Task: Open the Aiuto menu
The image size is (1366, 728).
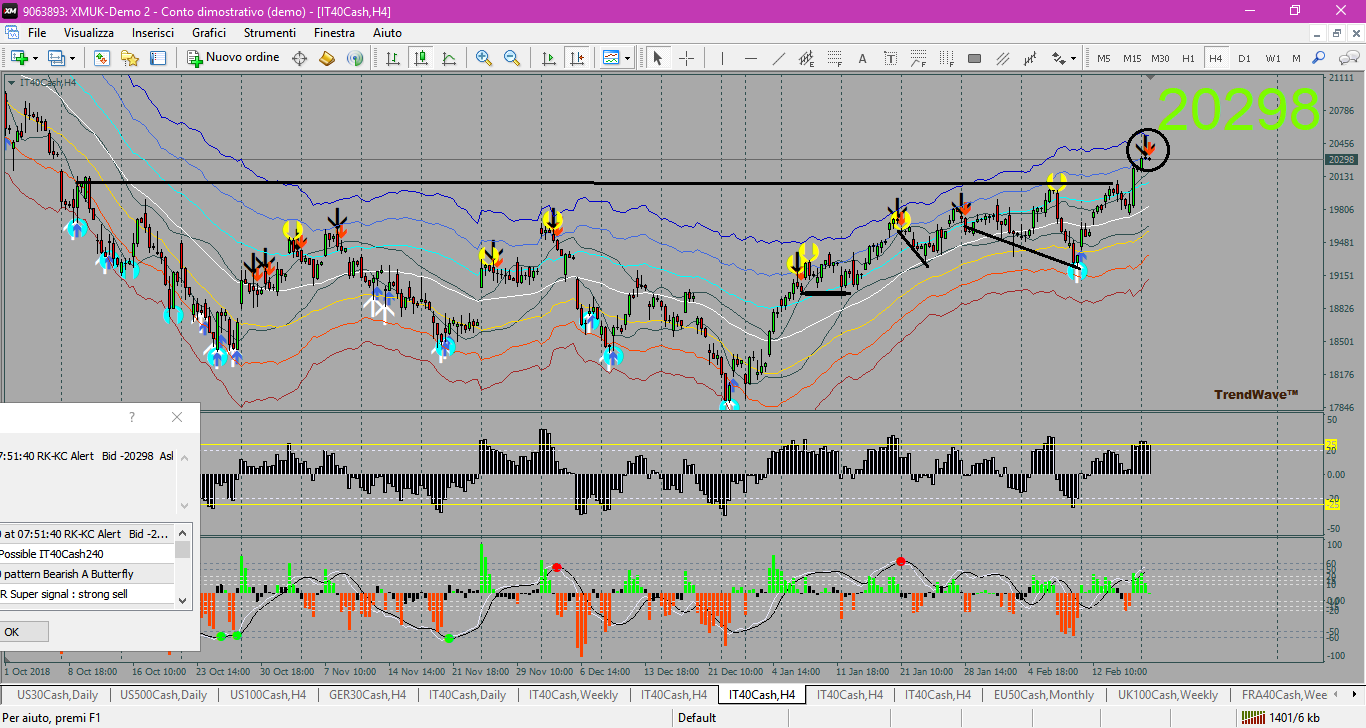Action: pyautogui.click(x=387, y=33)
